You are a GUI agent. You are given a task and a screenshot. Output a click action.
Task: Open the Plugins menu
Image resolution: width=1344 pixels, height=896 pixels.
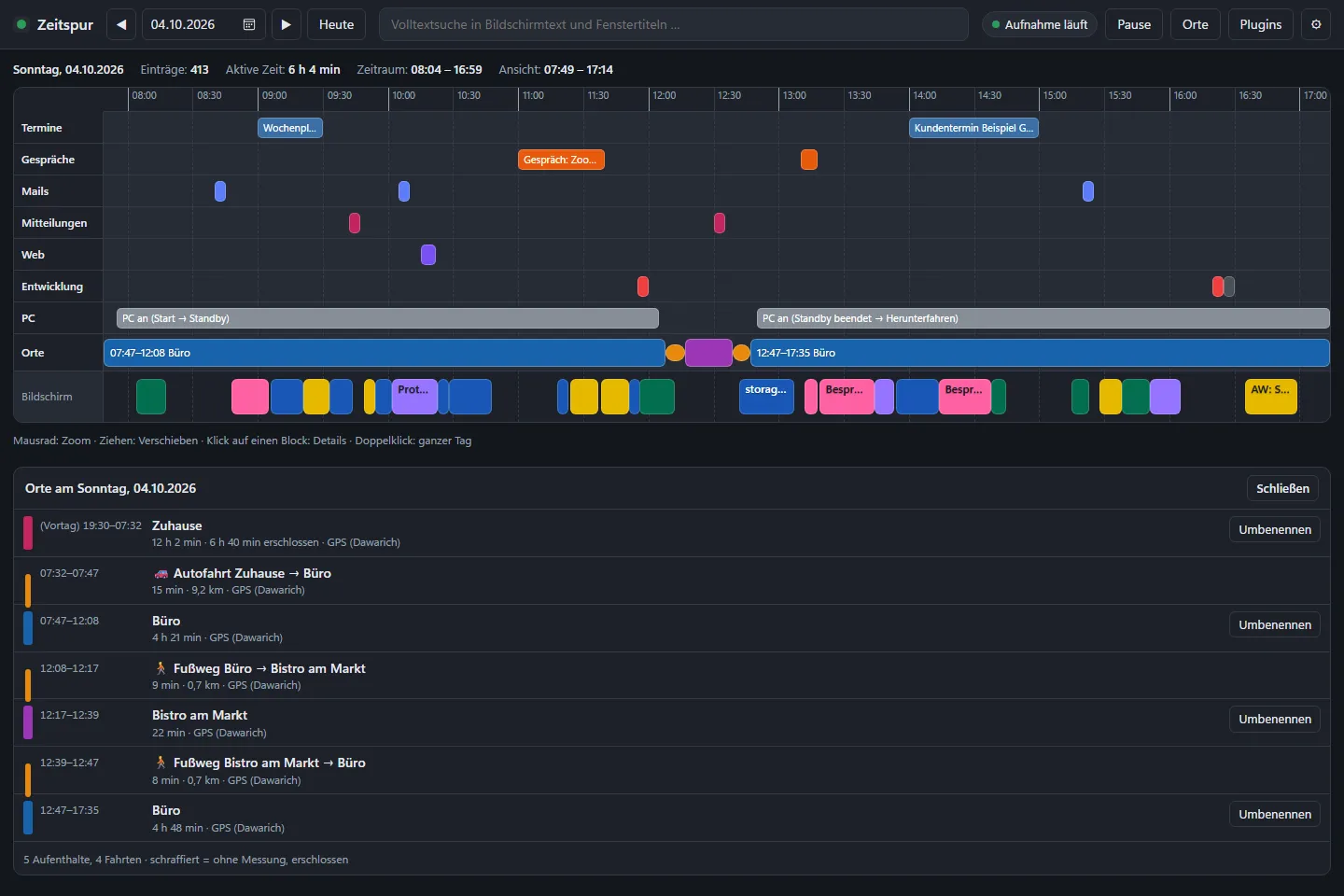click(1260, 24)
